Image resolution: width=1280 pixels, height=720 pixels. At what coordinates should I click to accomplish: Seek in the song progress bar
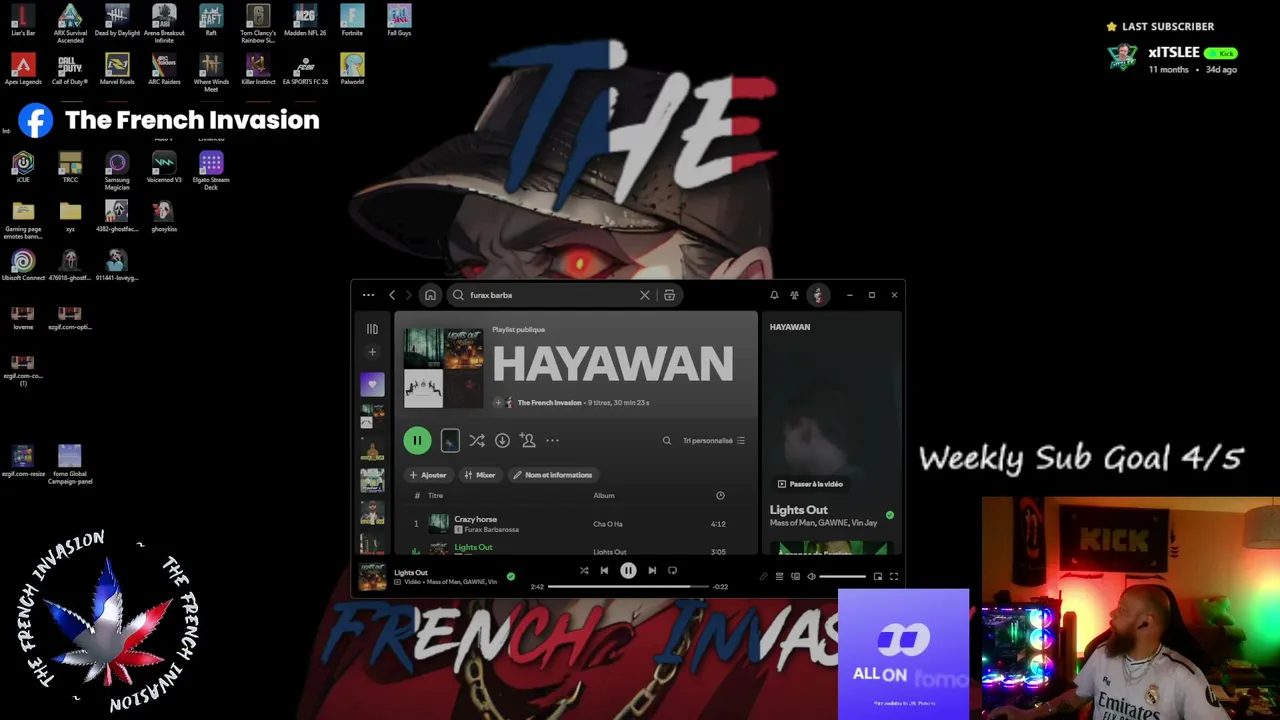pos(628,587)
